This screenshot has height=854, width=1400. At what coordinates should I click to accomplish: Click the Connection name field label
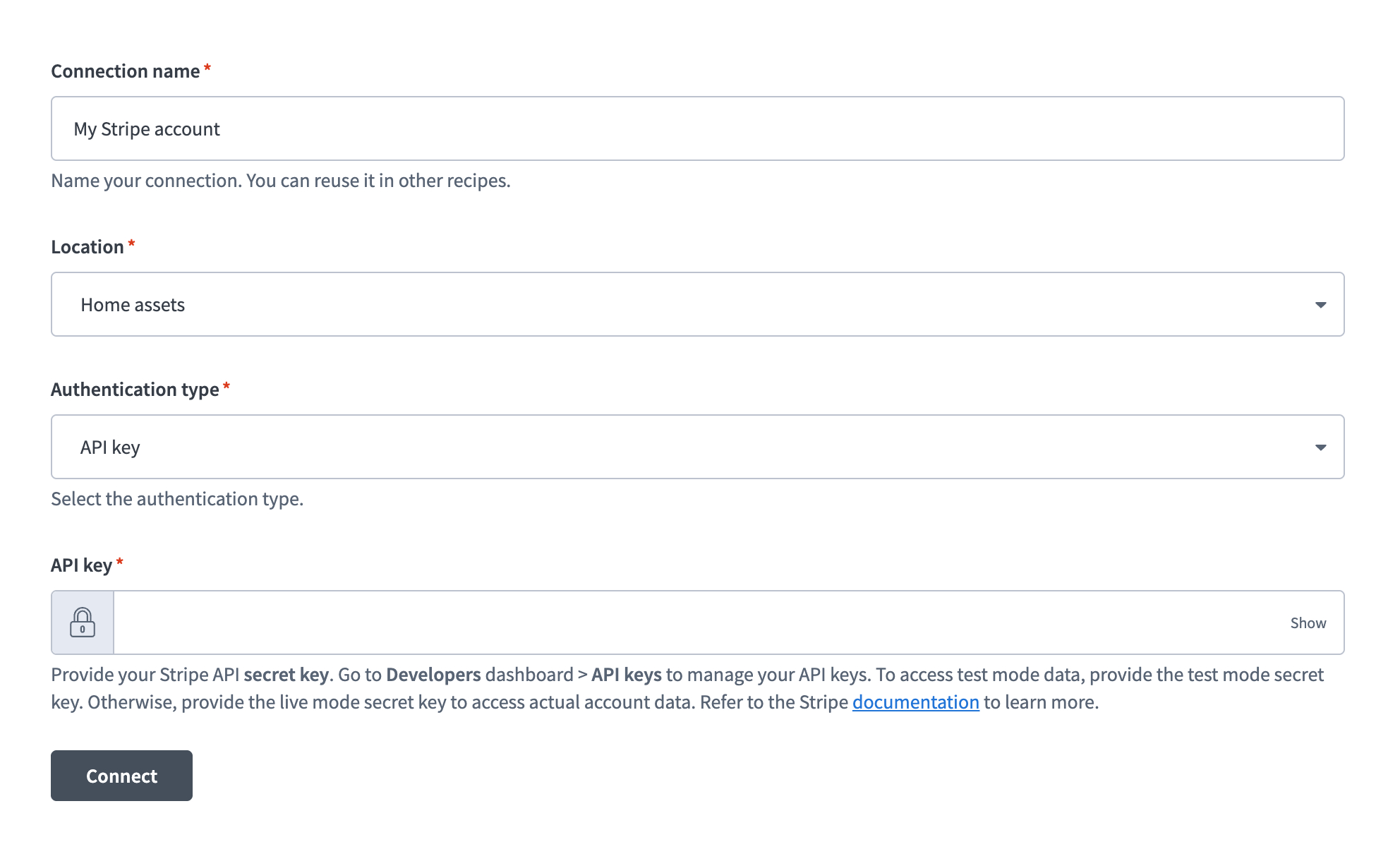point(126,71)
